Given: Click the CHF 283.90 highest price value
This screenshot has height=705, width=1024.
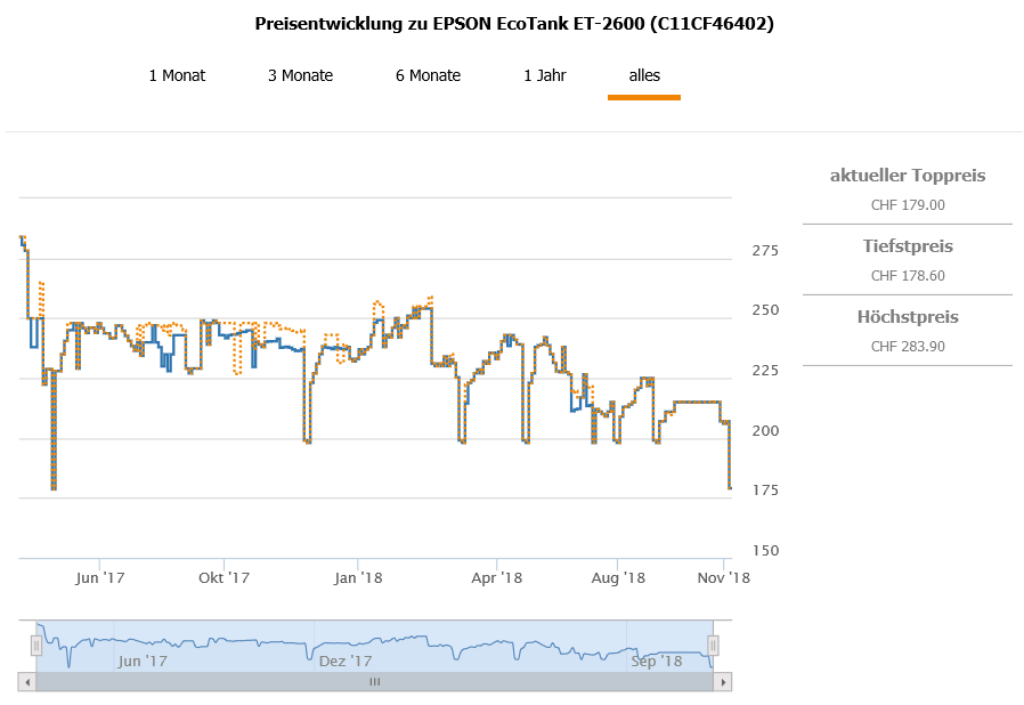Looking at the screenshot, I should click(907, 346).
